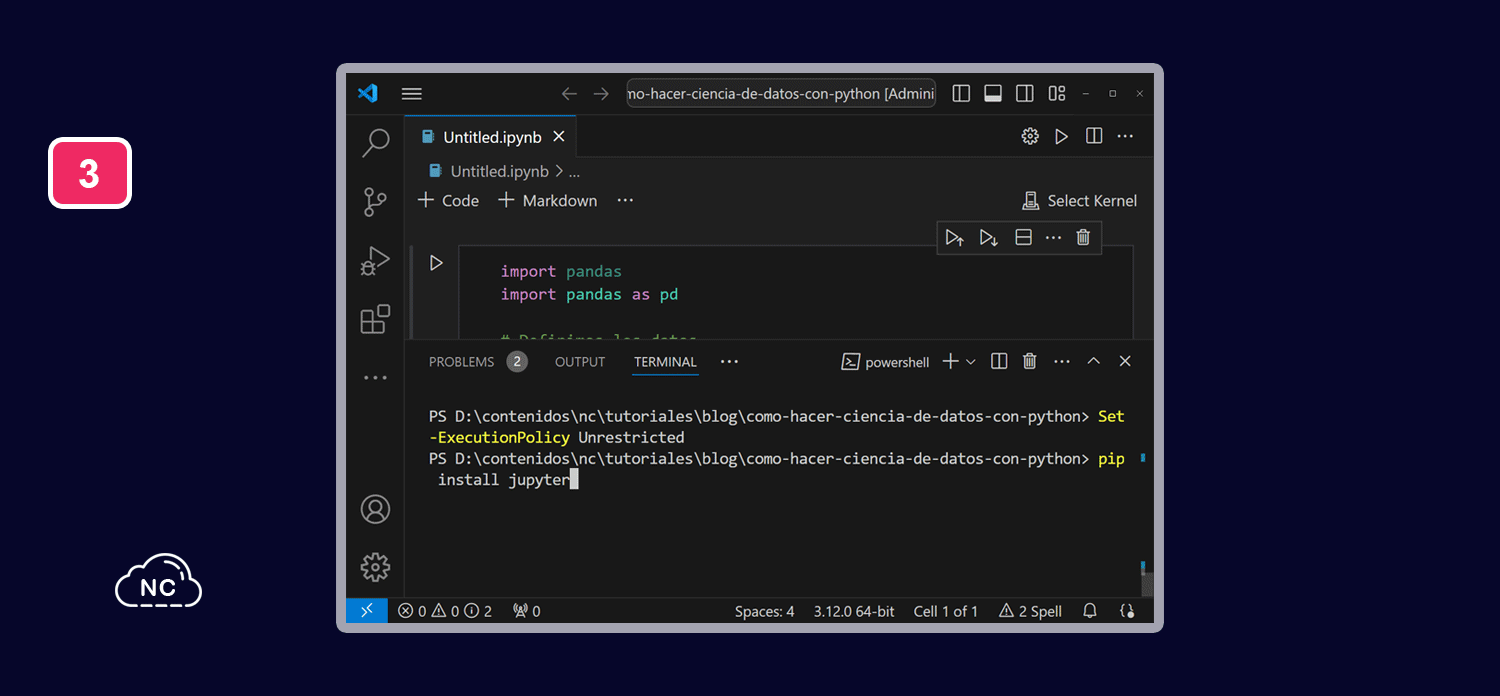
Task: Open errors and warnings status indicator
Action: [x=445, y=611]
